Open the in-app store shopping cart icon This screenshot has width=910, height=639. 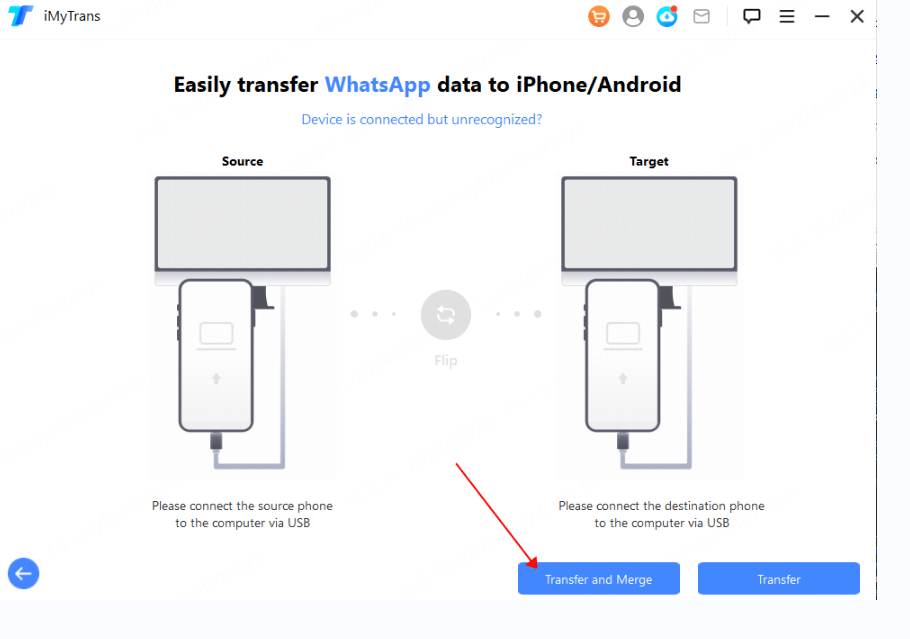pos(599,16)
